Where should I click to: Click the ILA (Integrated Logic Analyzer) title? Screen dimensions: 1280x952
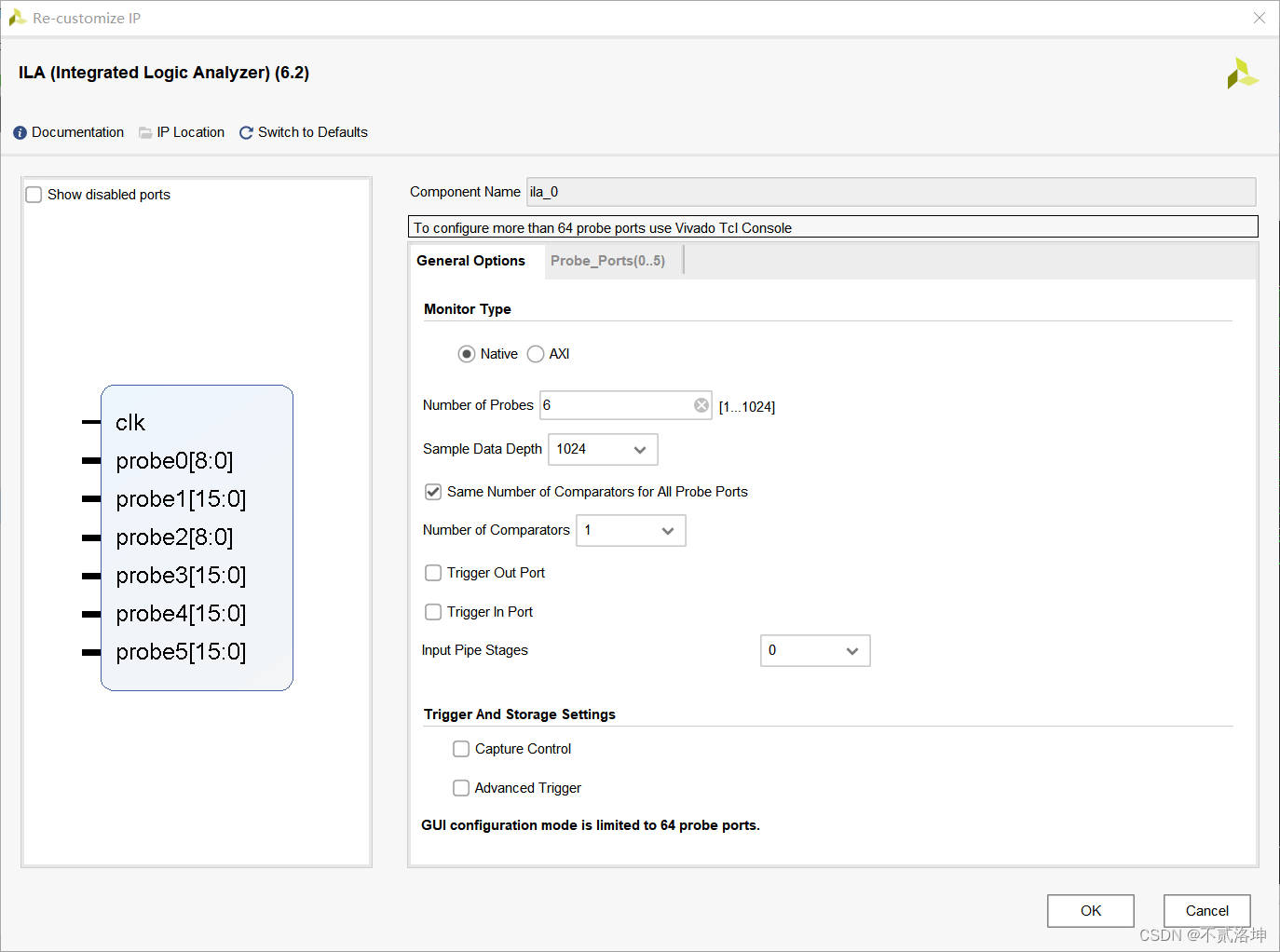coord(164,73)
